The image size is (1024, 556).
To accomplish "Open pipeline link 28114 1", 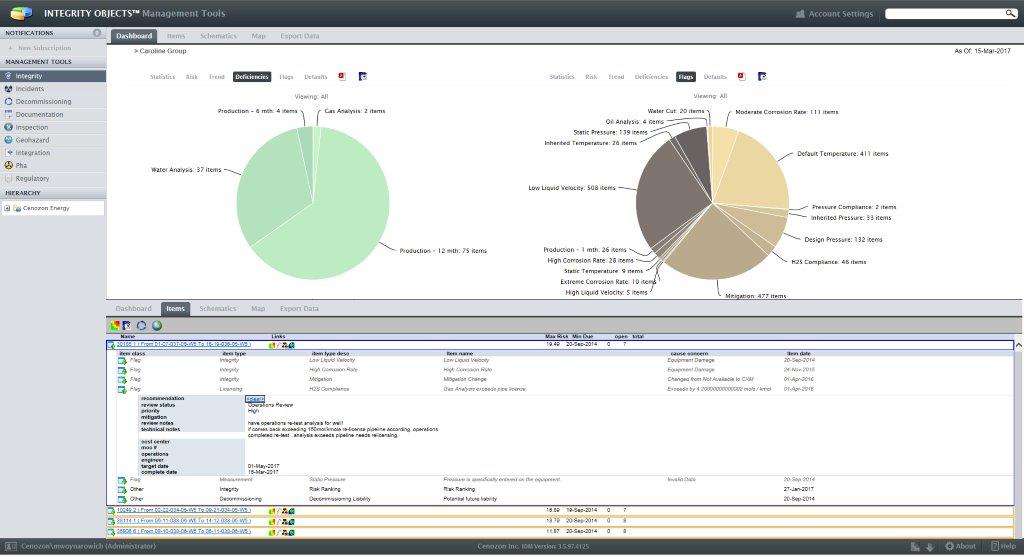I will pyautogui.click(x=184, y=521).
